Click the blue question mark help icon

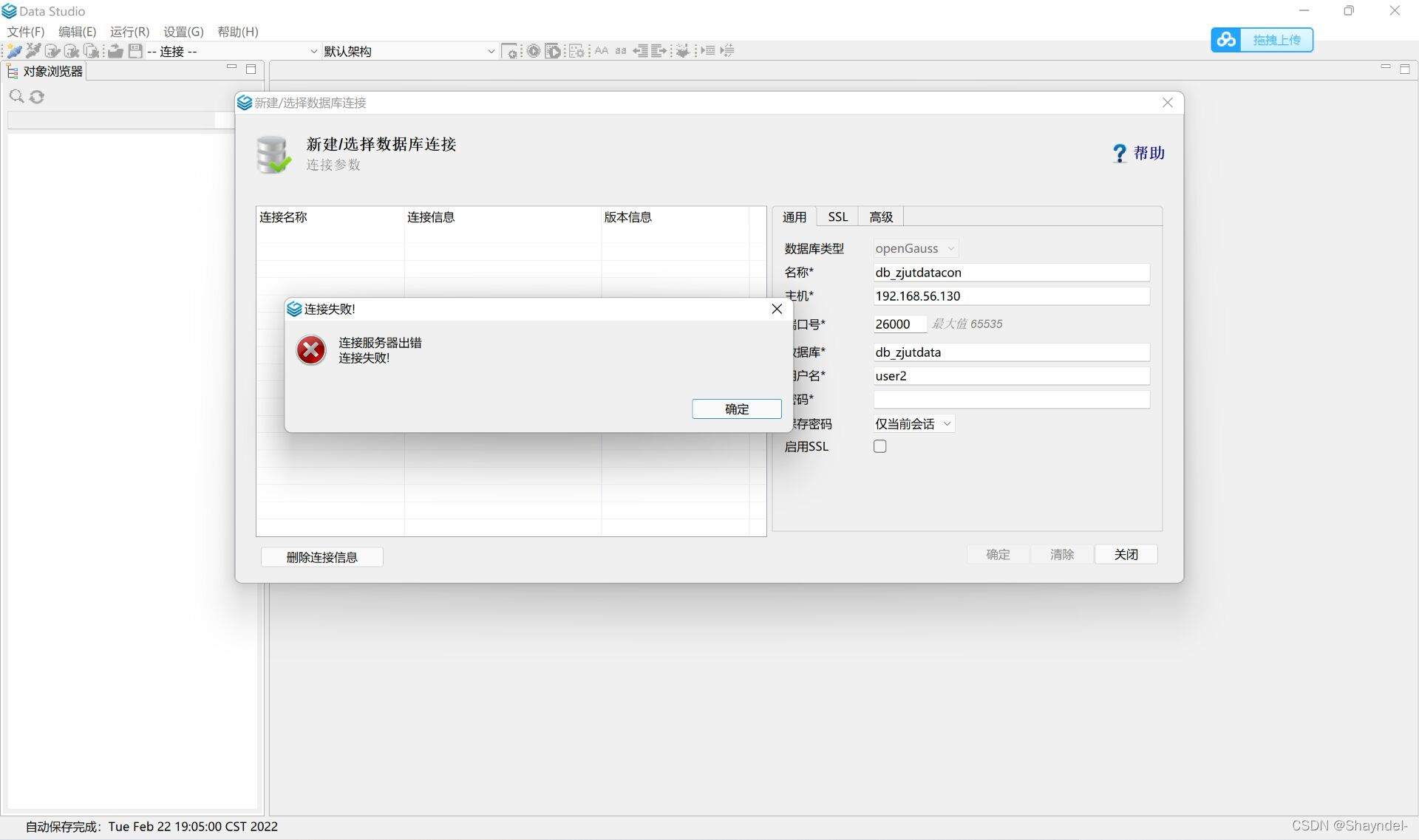pos(1119,153)
